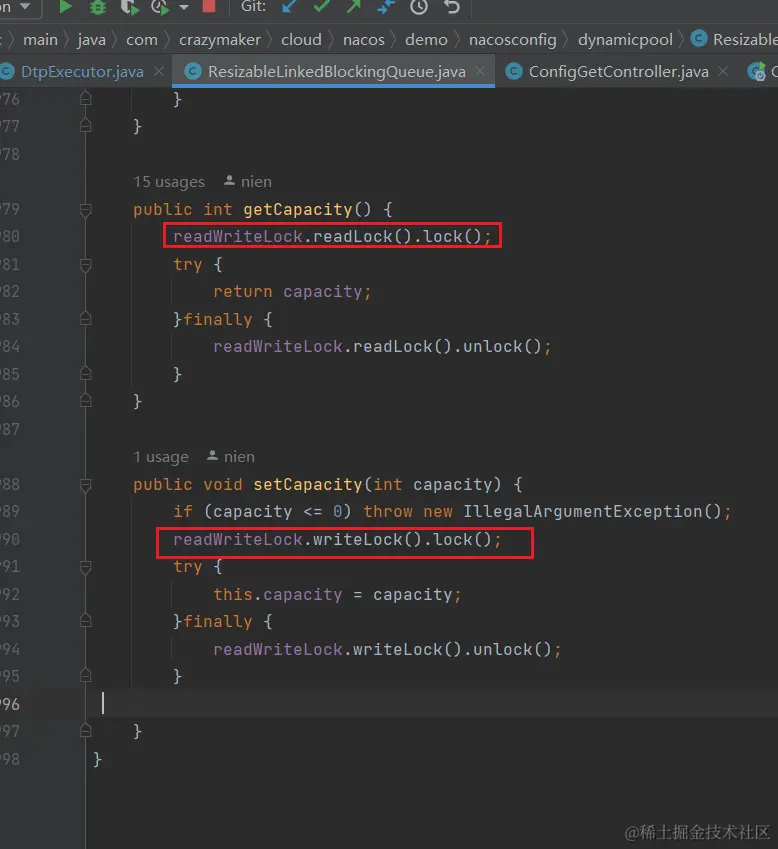Open the profiler options dropdown arrow

pos(184,7)
